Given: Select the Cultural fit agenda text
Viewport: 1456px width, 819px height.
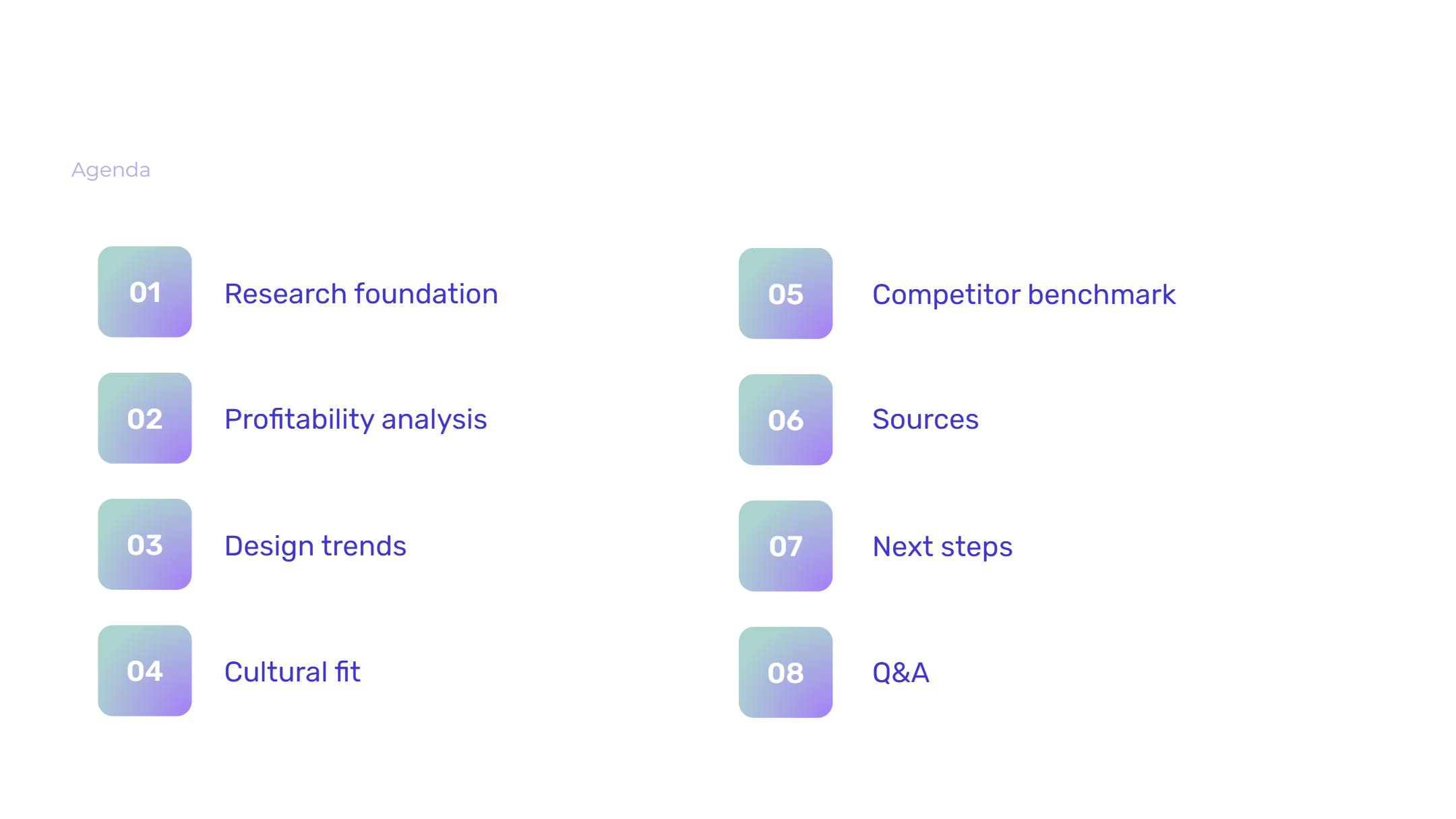Looking at the screenshot, I should pyautogui.click(x=292, y=672).
